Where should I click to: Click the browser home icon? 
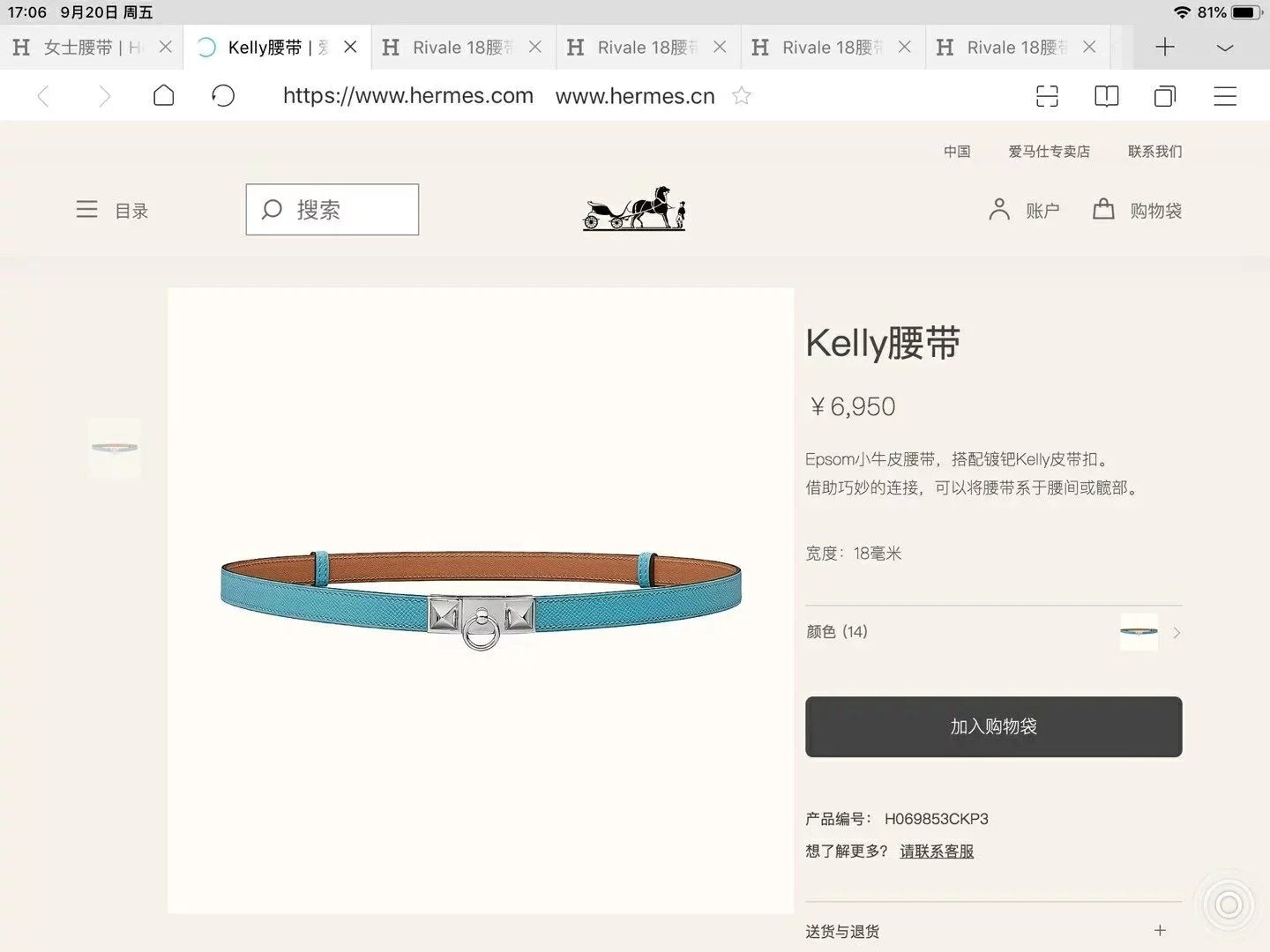click(x=163, y=95)
